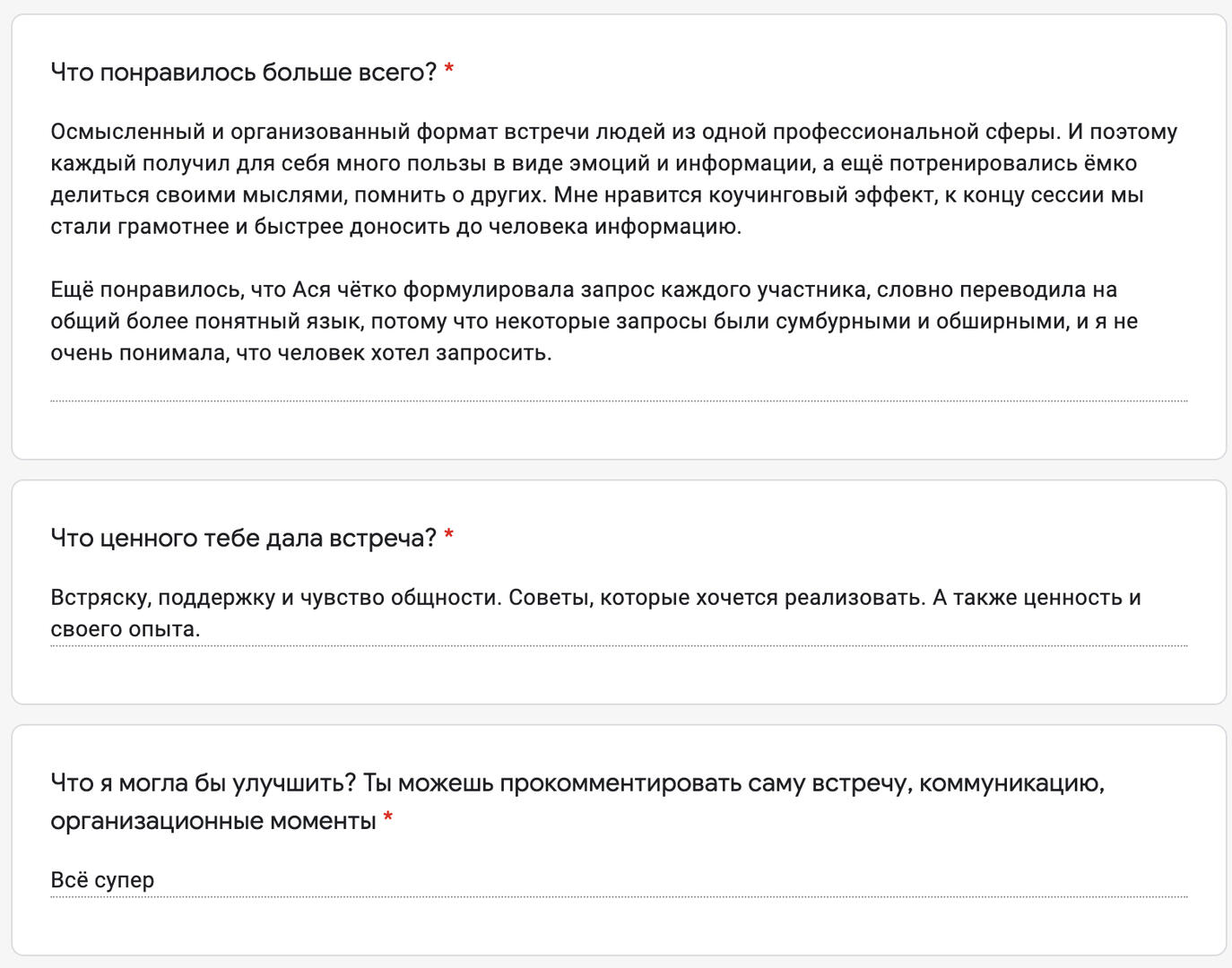
Task: Click the answer paragraph starting "Осмысленный и организованный формат"
Action: [x=613, y=178]
